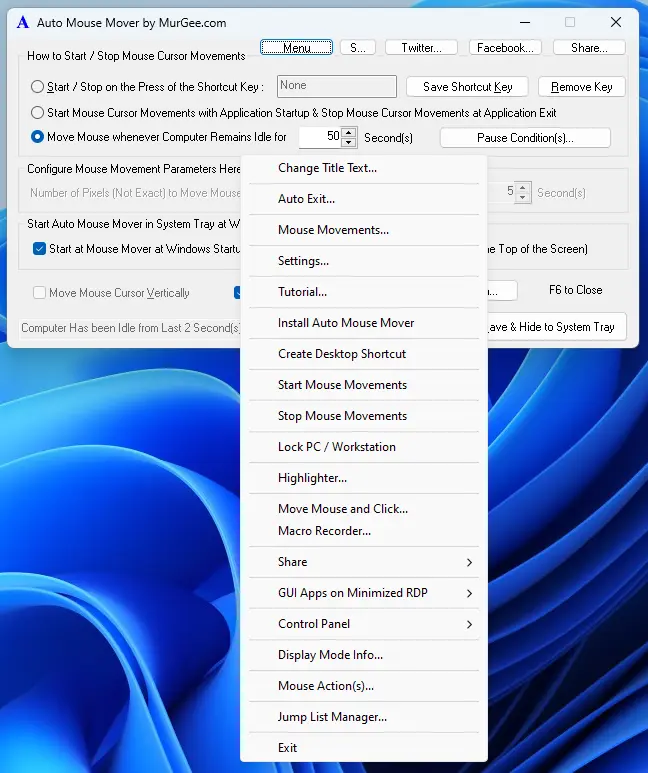Viewport: 648px width, 773px height.
Task: Choose Exit from the menu
Action: click(x=364, y=748)
